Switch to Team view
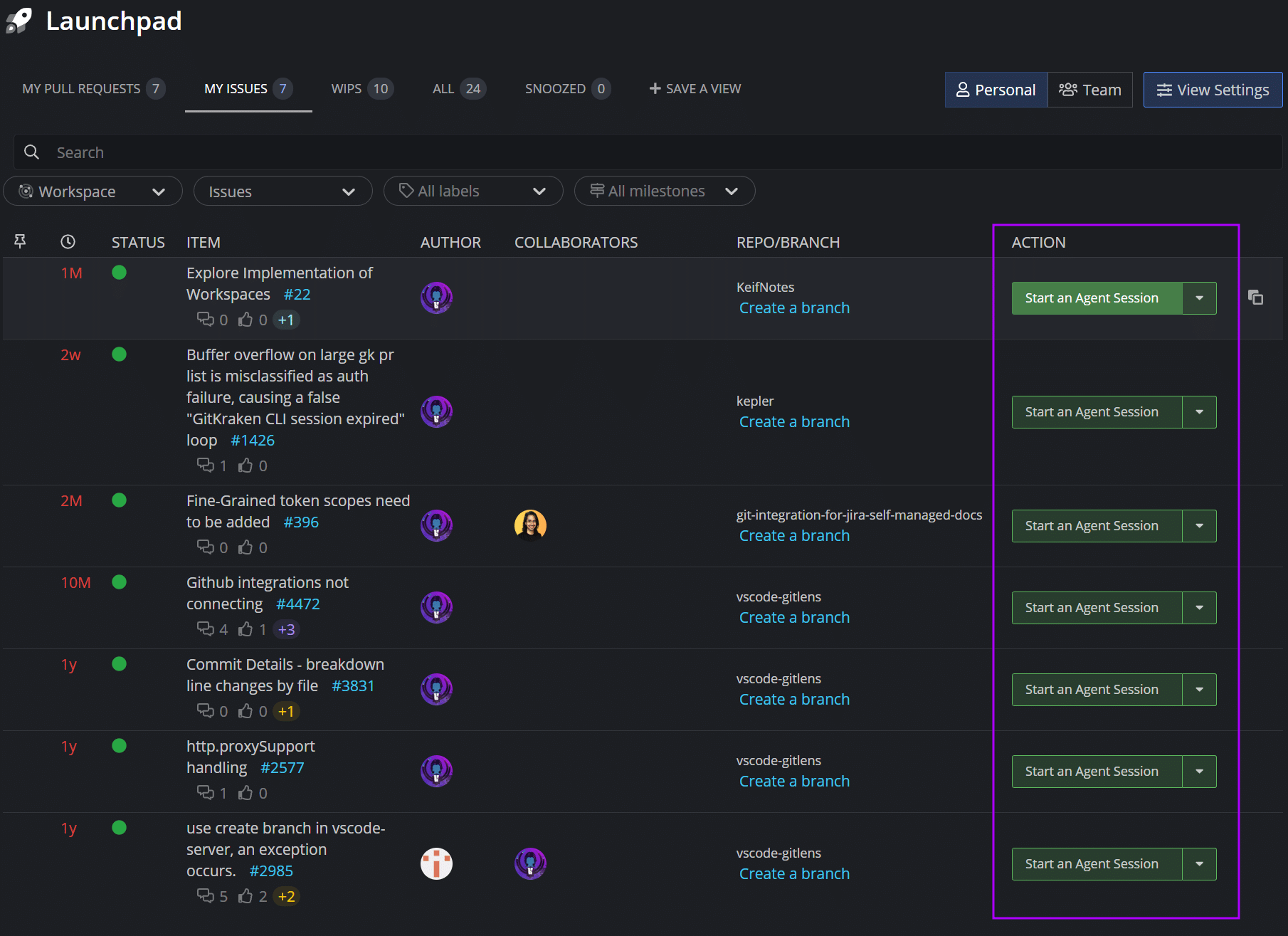This screenshot has height=936, width=1288. click(x=1089, y=90)
